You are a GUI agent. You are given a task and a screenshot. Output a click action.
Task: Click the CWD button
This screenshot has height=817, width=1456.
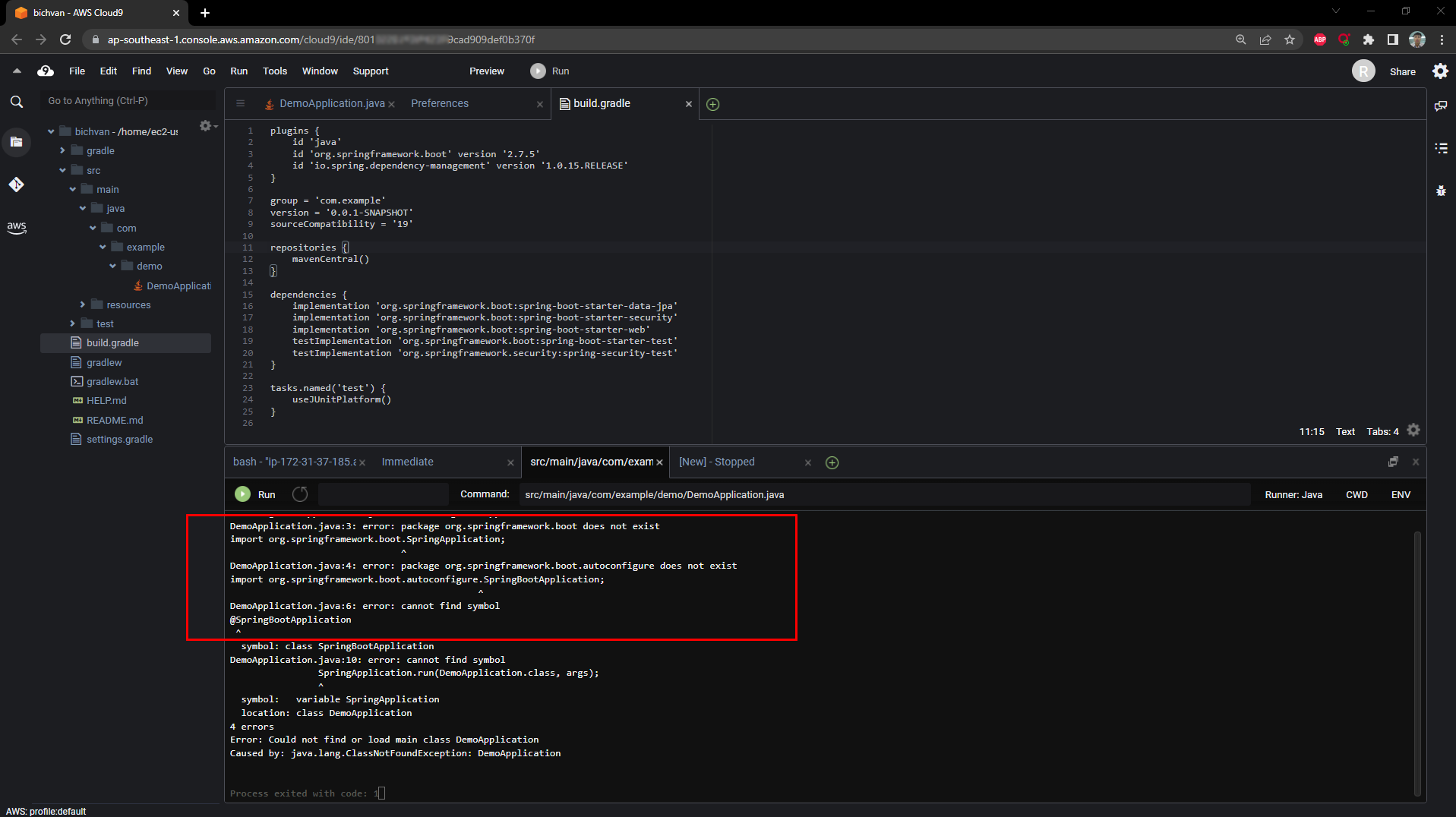coord(1357,494)
